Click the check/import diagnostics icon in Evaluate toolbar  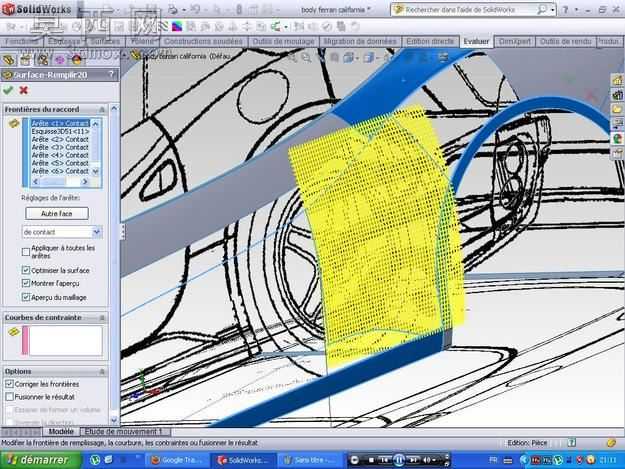coord(327,27)
